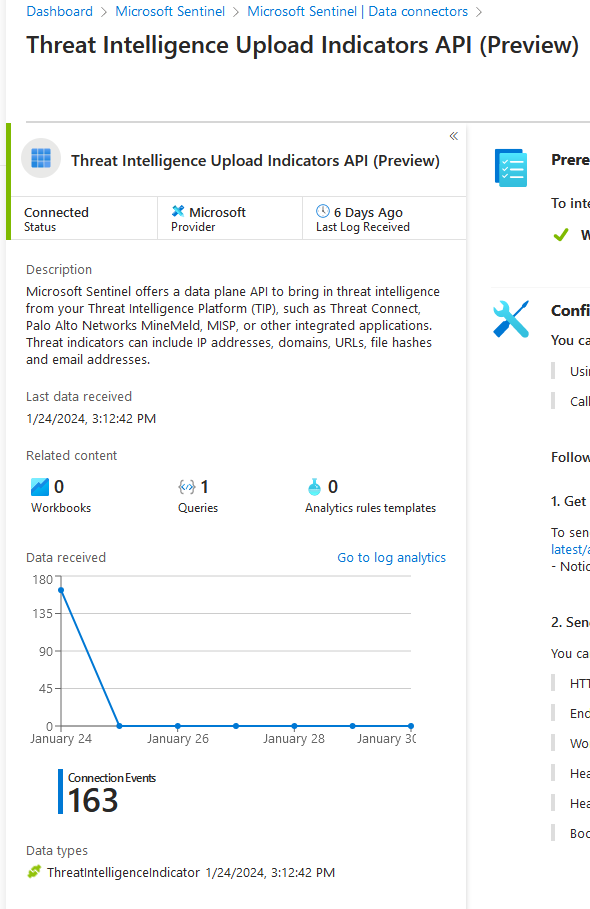Select the Workbooks chart icon

pos(40,486)
